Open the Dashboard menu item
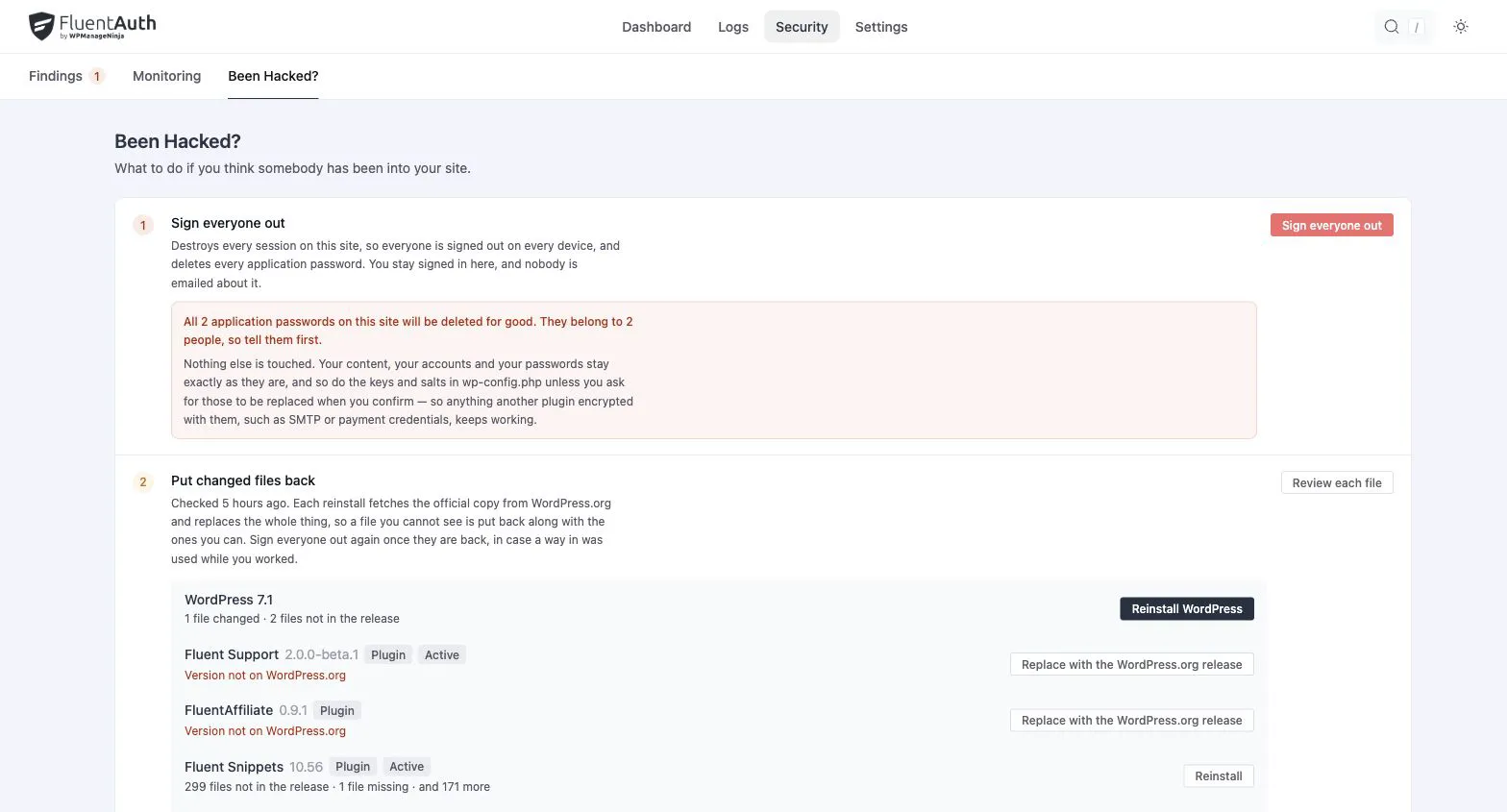The width and height of the screenshot is (1507, 812). tap(656, 27)
